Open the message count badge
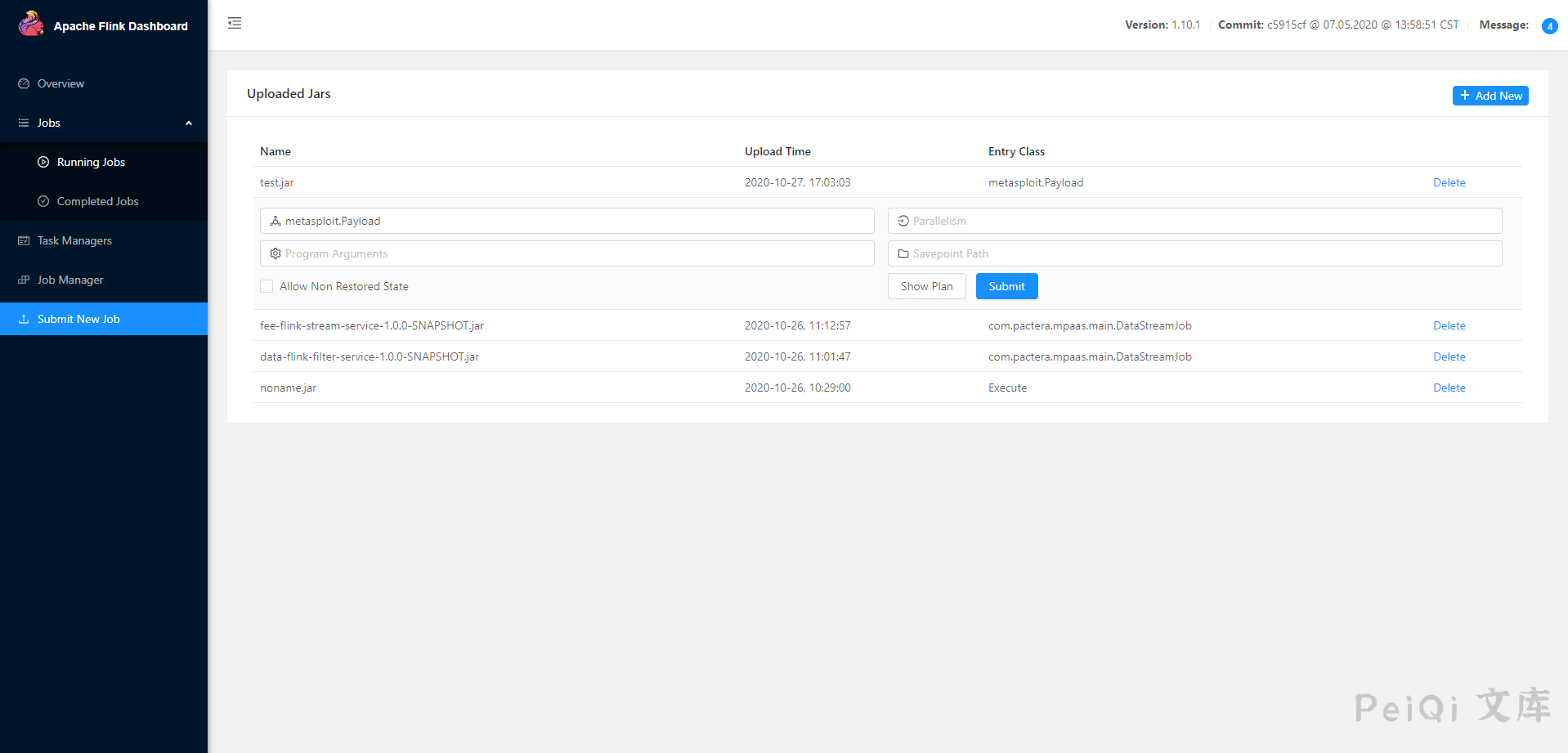The width and height of the screenshot is (1568, 753). 1549,26
